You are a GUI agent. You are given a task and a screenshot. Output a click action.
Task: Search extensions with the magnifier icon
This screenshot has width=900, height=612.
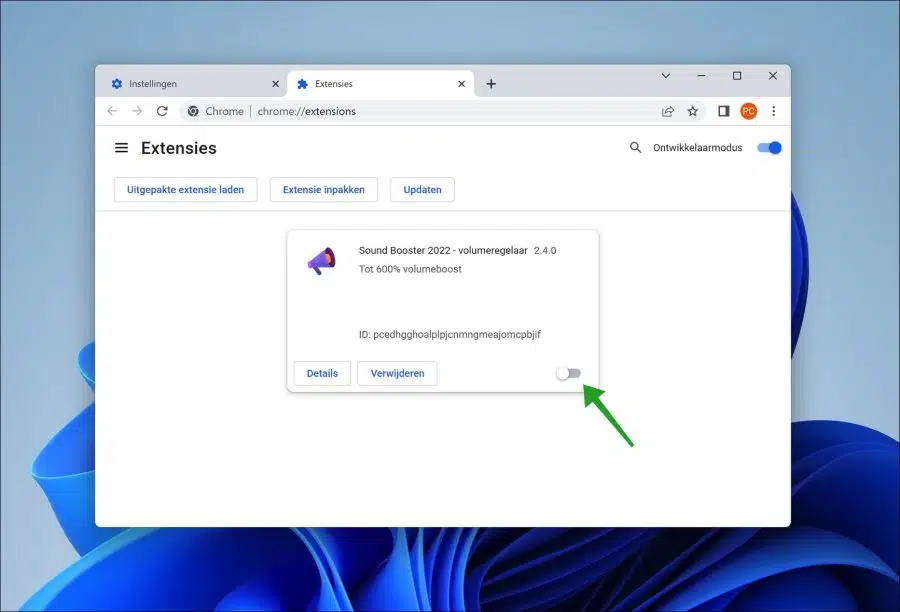(635, 148)
